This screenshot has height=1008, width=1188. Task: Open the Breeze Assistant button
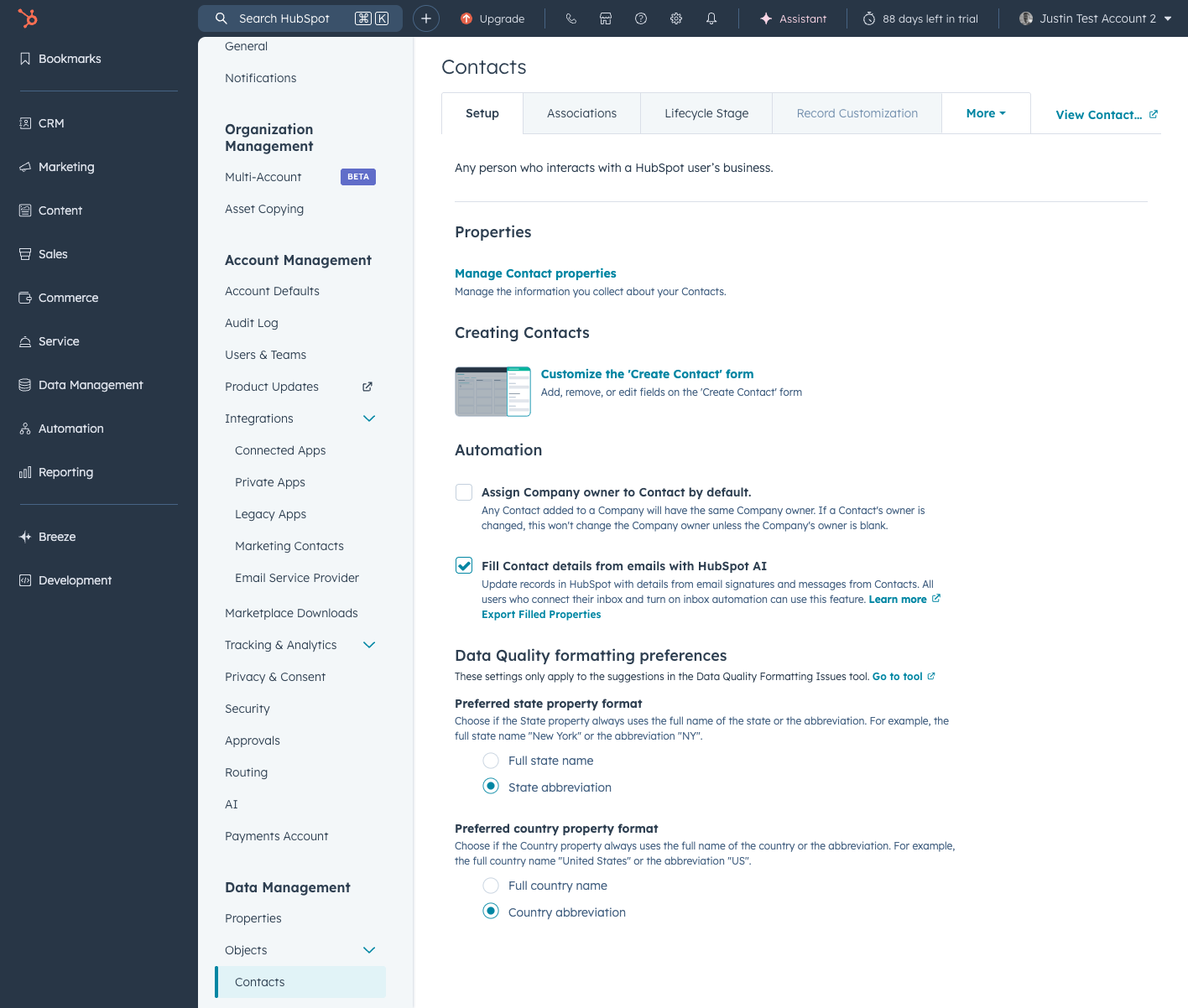[x=793, y=18]
